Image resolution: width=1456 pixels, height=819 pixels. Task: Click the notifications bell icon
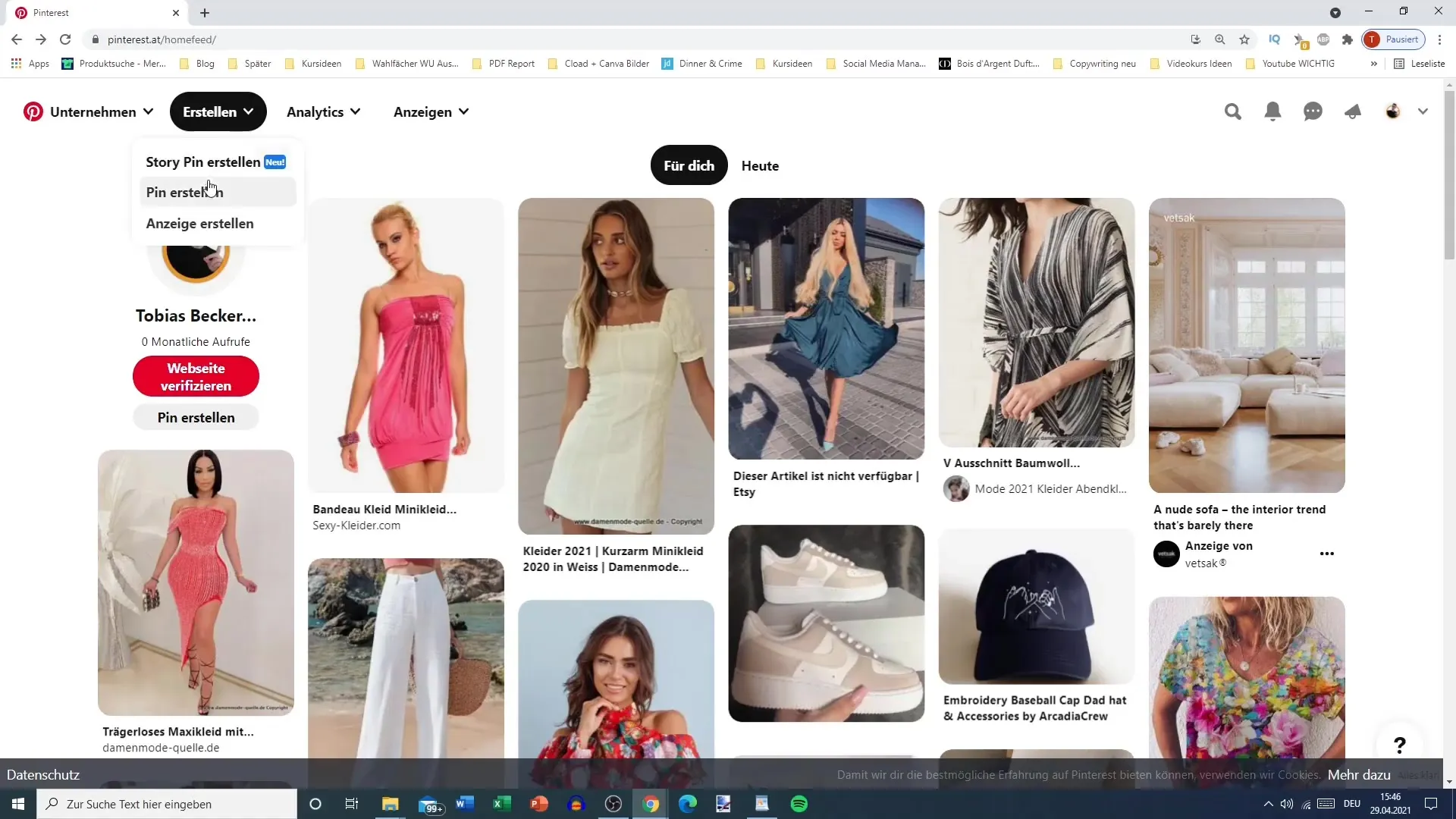(1273, 111)
